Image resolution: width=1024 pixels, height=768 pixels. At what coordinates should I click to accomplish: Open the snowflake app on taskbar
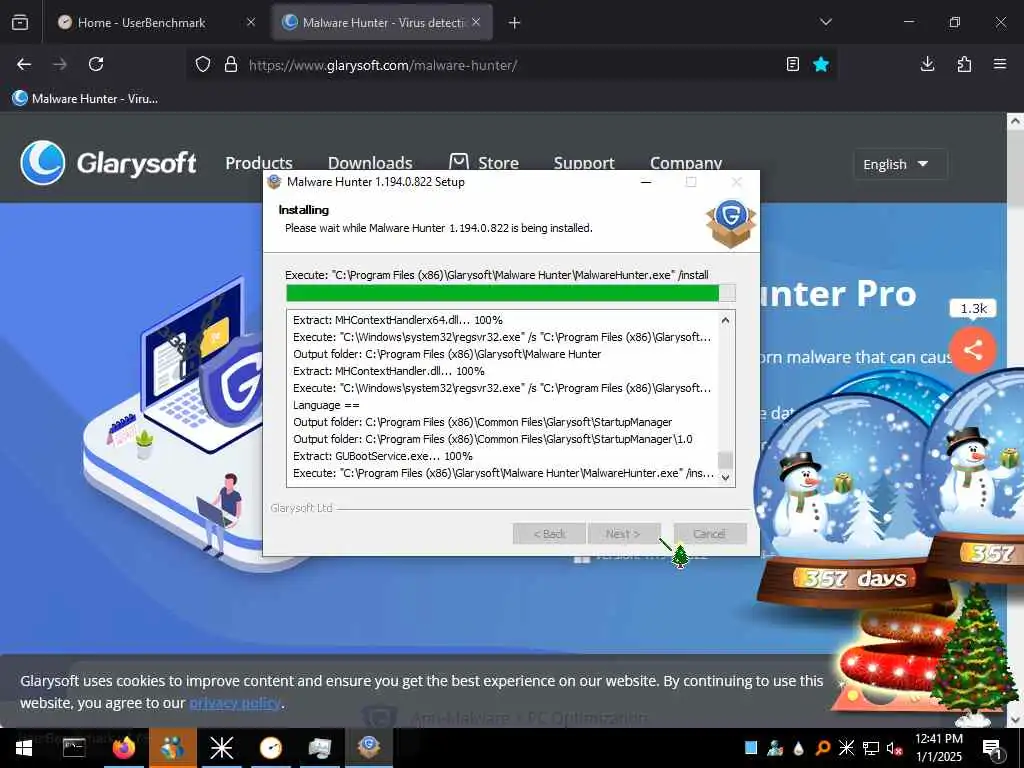(221, 748)
